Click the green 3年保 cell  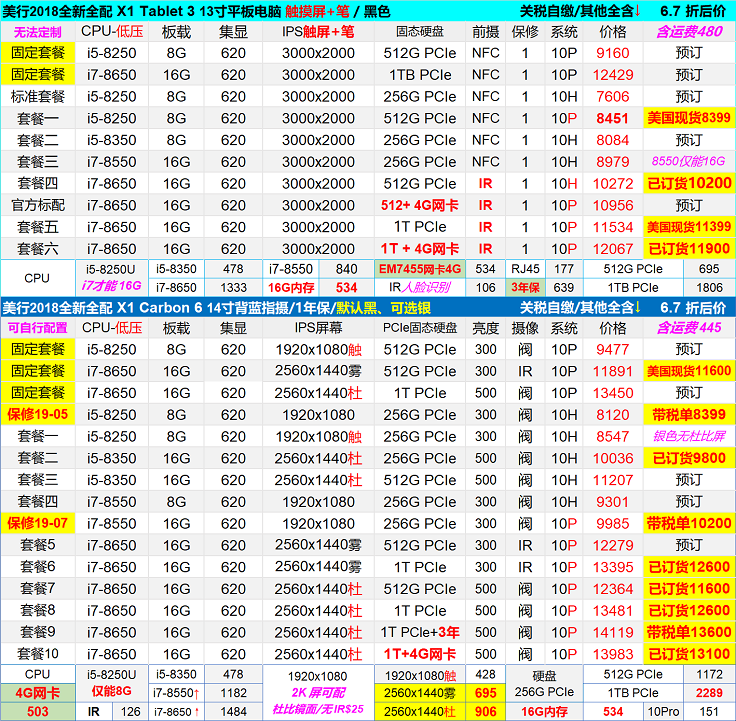point(525,287)
